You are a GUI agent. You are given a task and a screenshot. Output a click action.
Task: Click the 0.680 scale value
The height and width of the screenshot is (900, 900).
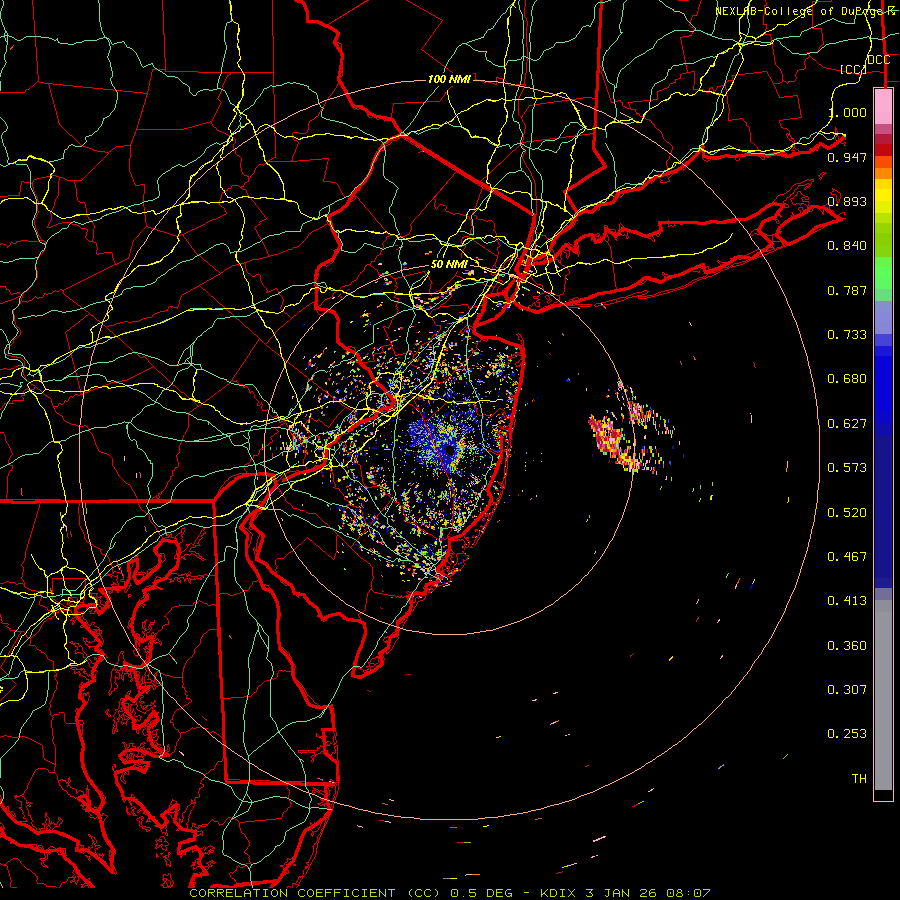click(x=847, y=379)
